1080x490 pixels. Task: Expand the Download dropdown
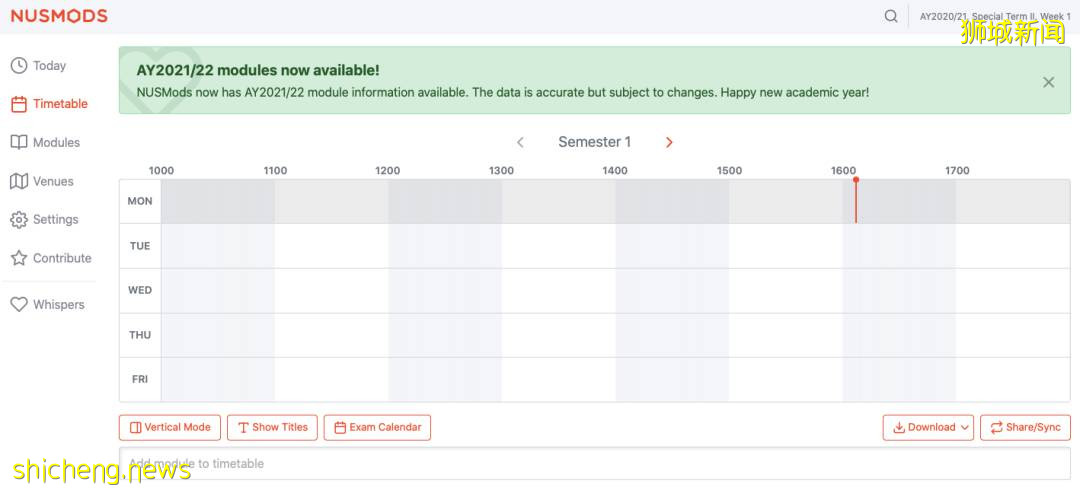tap(928, 427)
